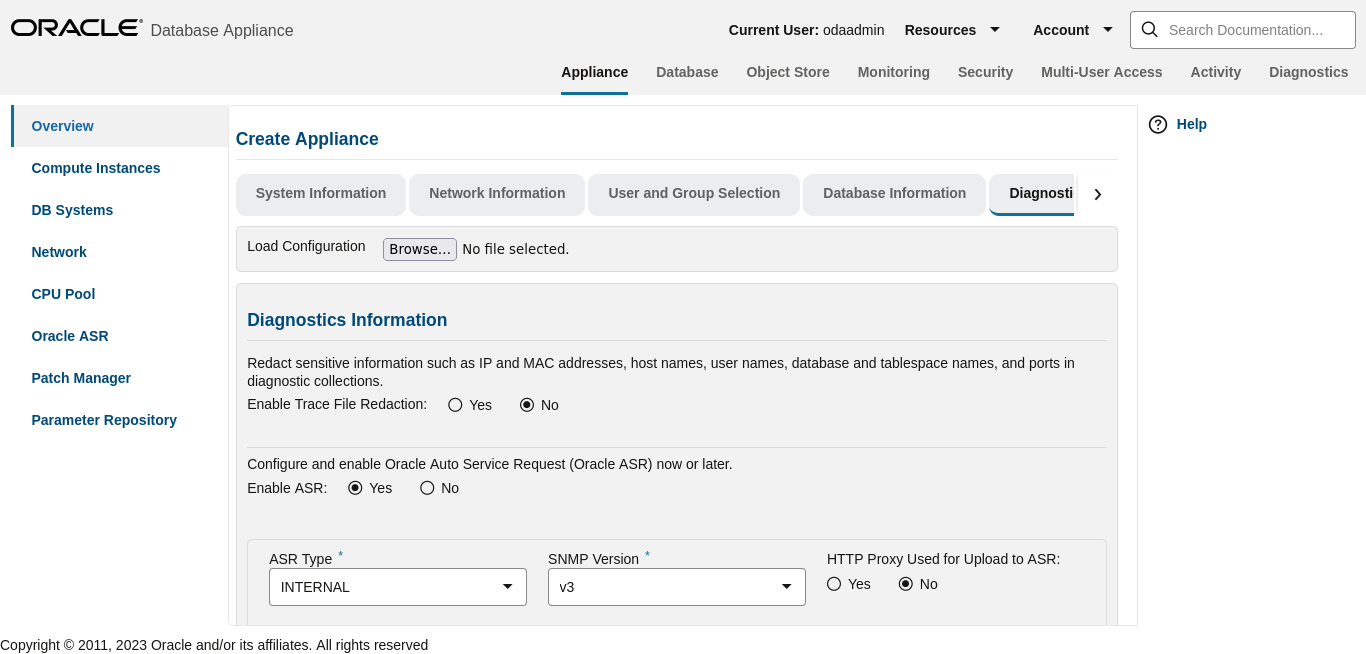Switch to the Network Information tab
This screenshot has width=1366, height=654.
(x=497, y=194)
